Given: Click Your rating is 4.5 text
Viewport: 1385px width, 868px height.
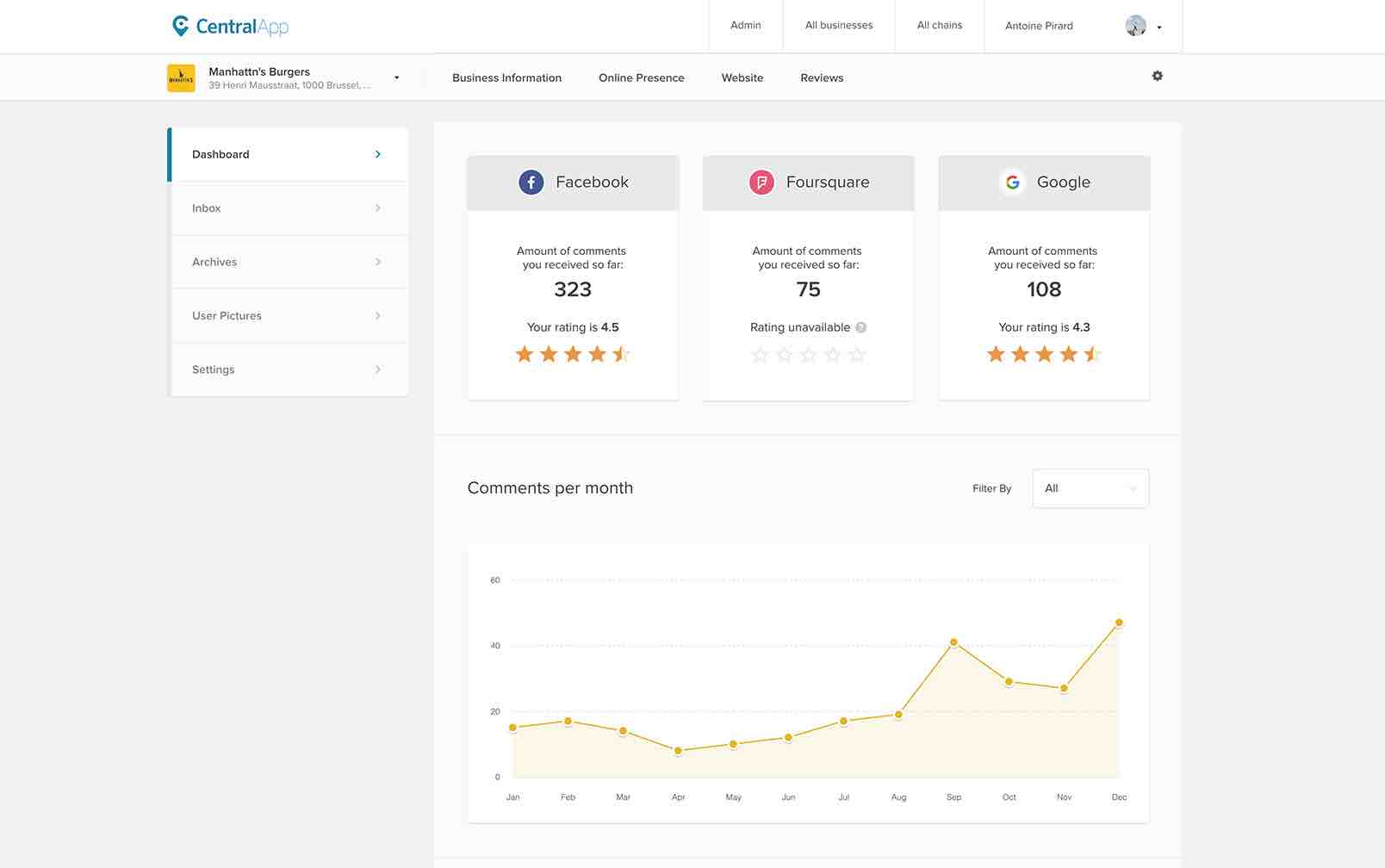Looking at the screenshot, I should pos(573,327).
